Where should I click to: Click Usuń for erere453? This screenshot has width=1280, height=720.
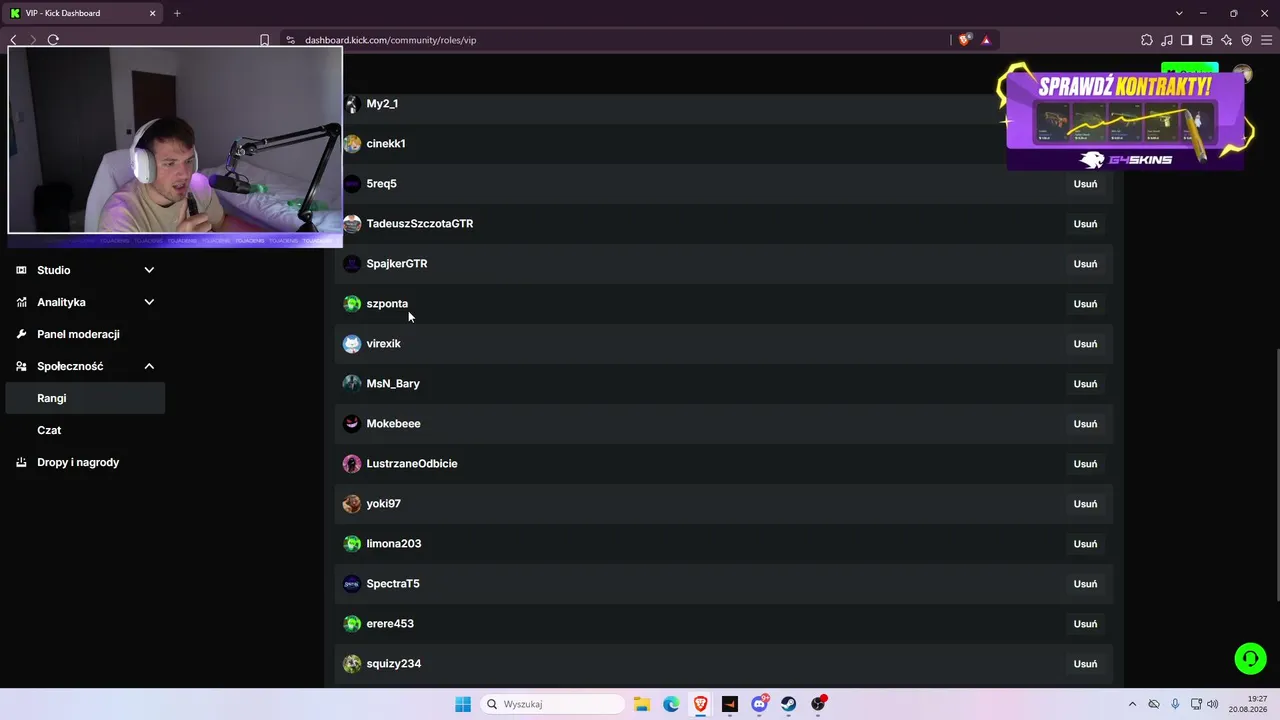pos(1085,624)
